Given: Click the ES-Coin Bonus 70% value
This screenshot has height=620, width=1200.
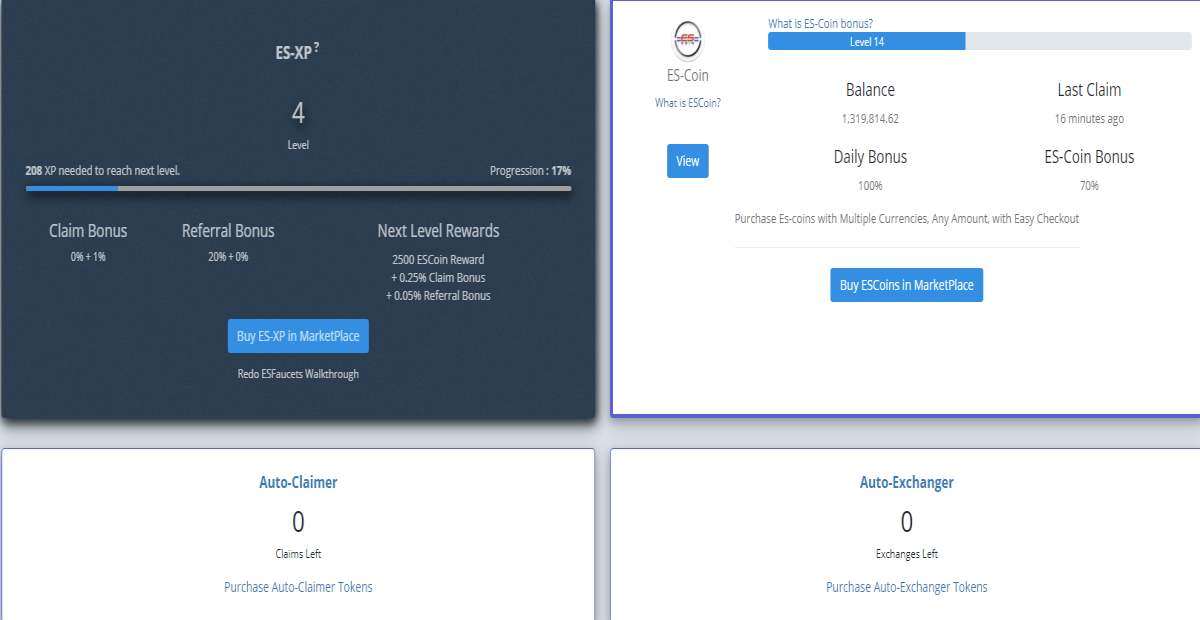Looking at the screenshot, I should coord(1089,186).
